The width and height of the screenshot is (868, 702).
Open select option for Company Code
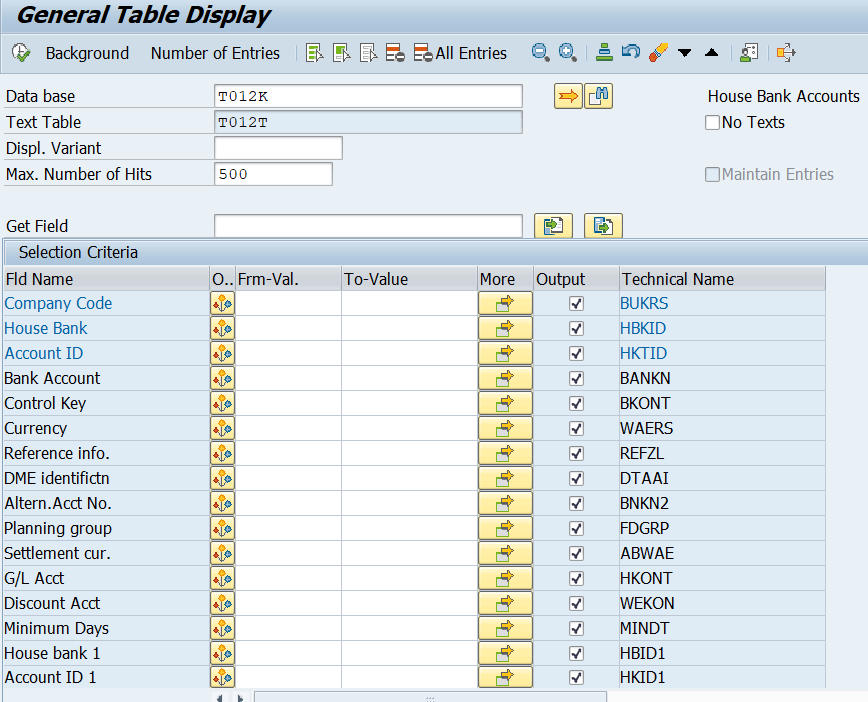point(223,303)
